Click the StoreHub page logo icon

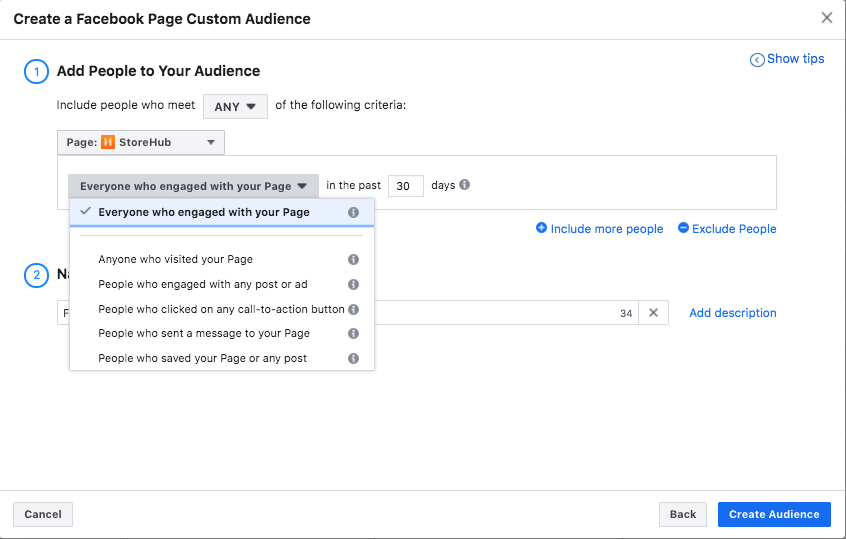[108, 142]
